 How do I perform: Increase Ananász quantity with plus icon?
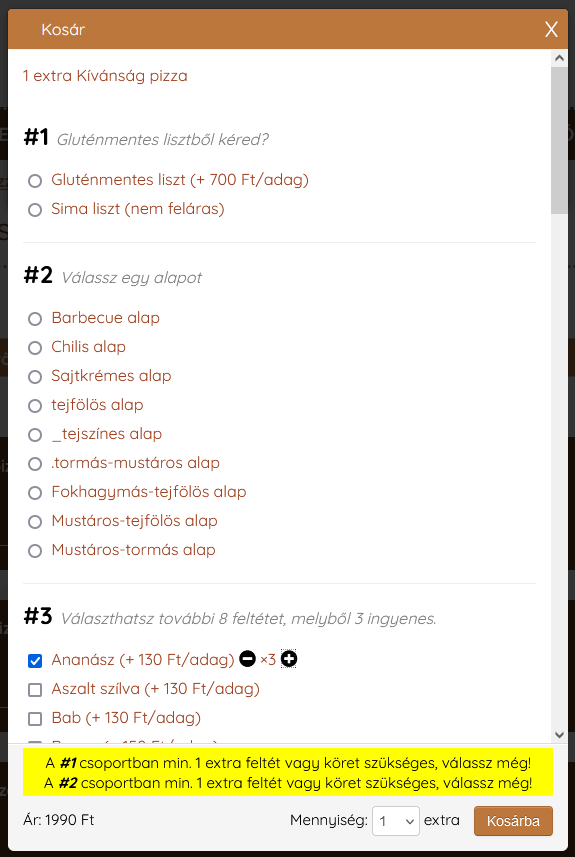click(289, 659)
